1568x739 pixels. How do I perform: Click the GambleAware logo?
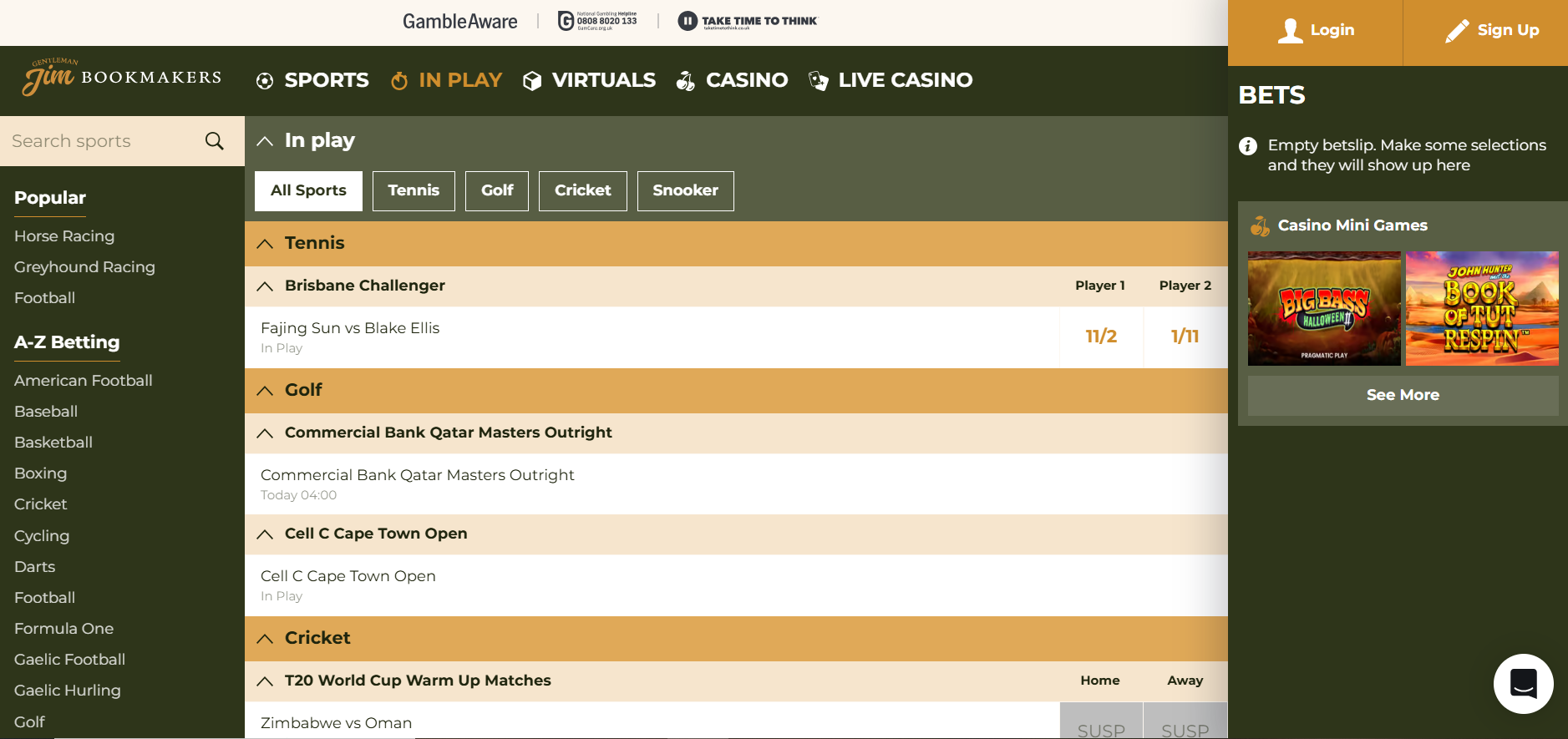[460, 22]
